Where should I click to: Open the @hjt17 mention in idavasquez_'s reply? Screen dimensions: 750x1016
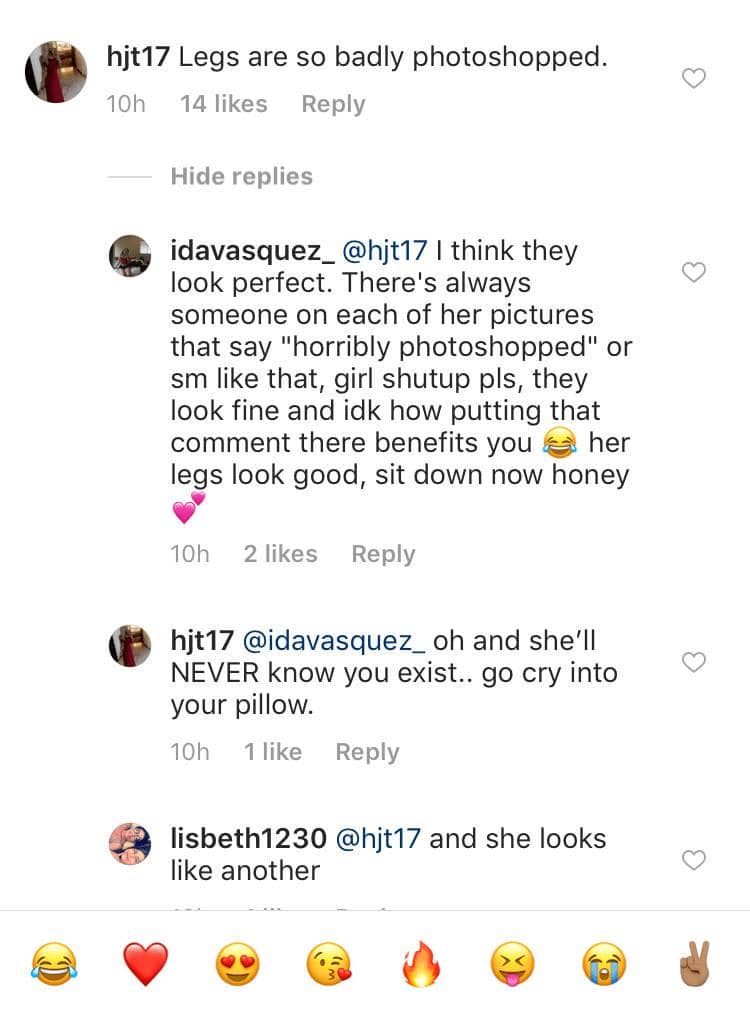point(384,250)
